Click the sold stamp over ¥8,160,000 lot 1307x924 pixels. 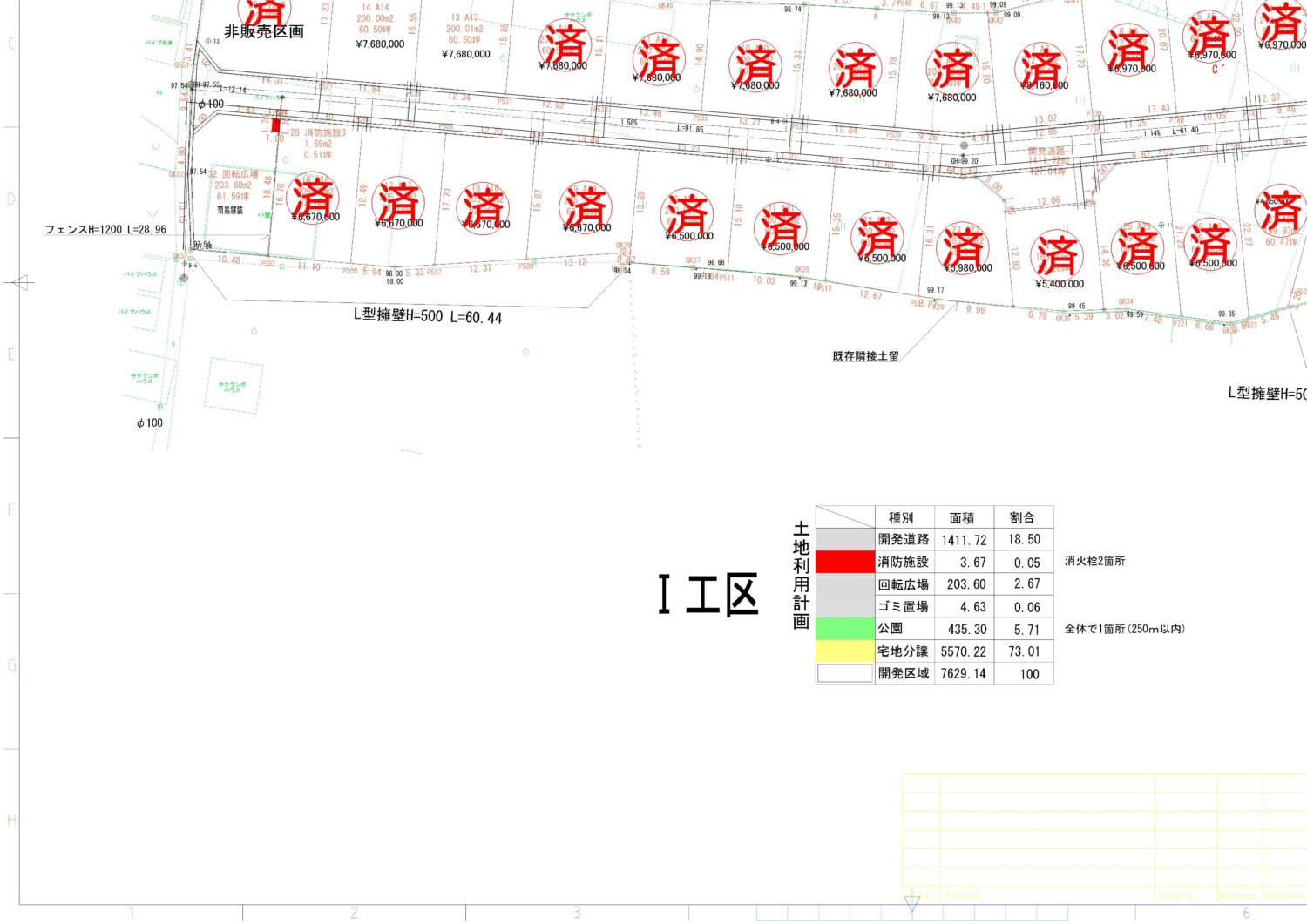point(1041,66)
